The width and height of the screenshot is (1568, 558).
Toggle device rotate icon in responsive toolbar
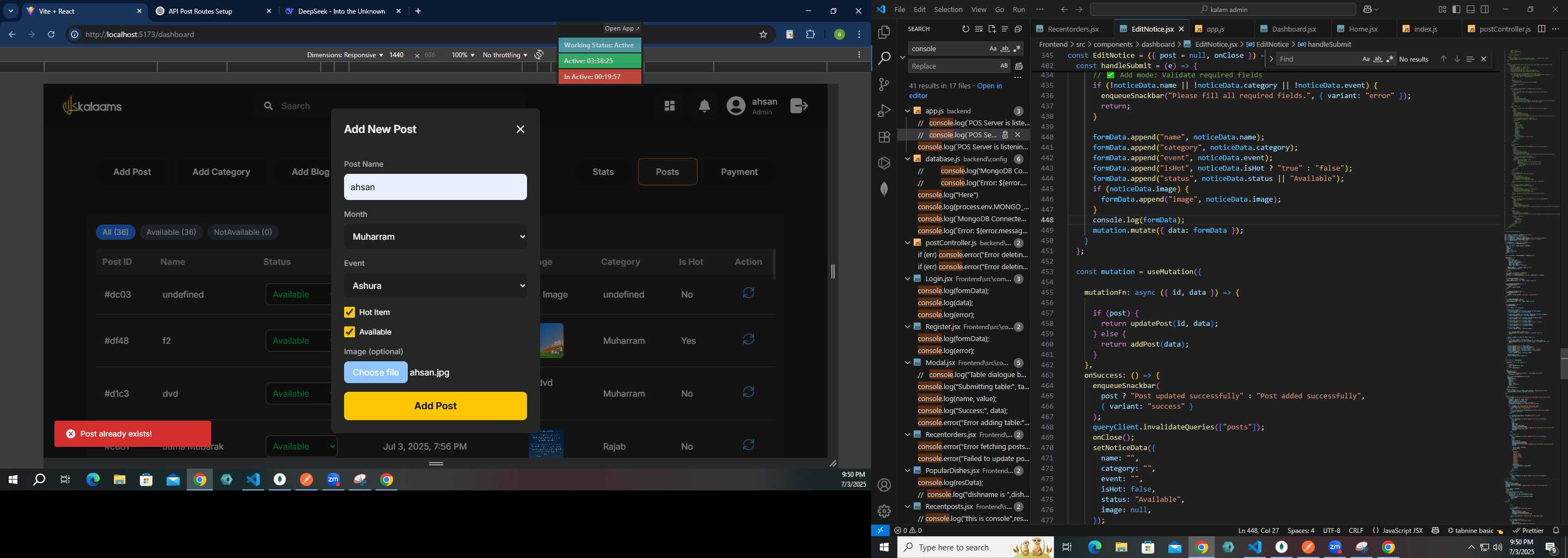[538, 55]
